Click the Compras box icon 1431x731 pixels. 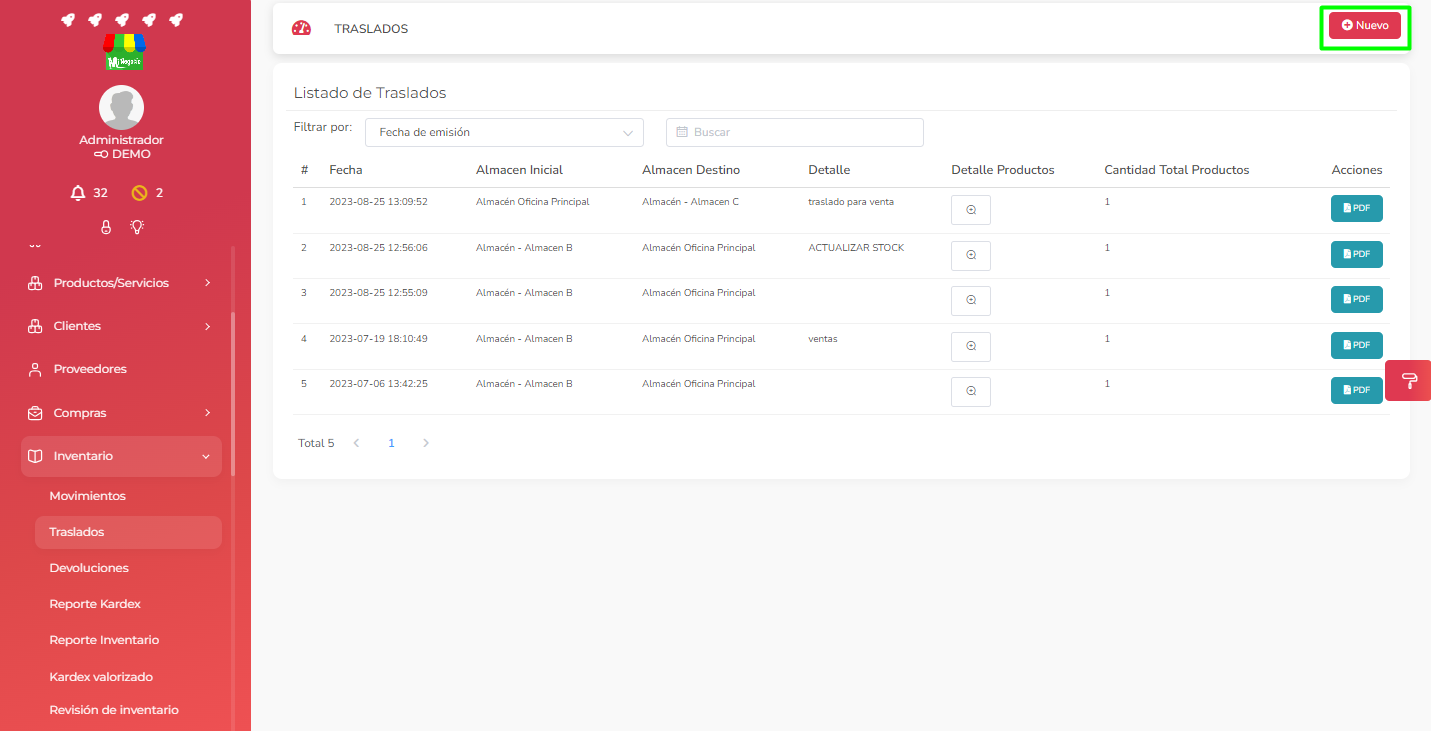(35, 413)
